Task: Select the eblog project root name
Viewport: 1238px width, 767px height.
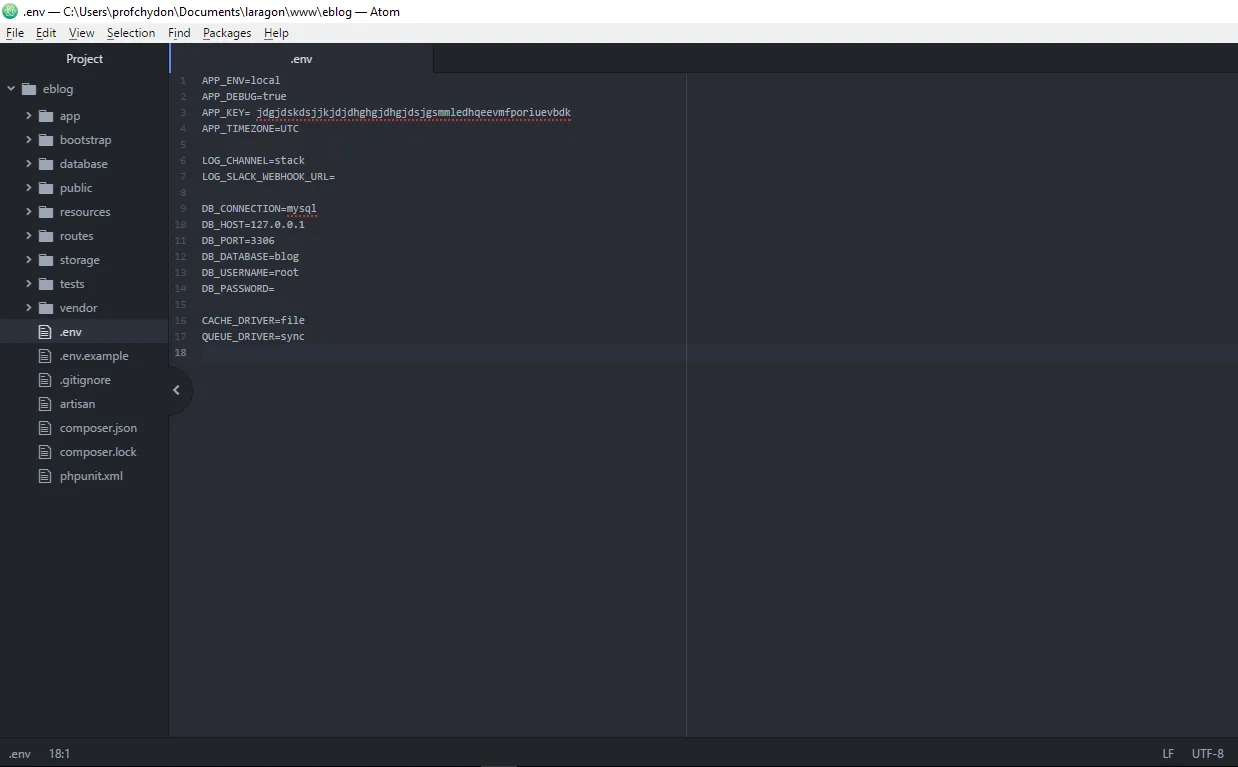Action: (x=58, y=89)
